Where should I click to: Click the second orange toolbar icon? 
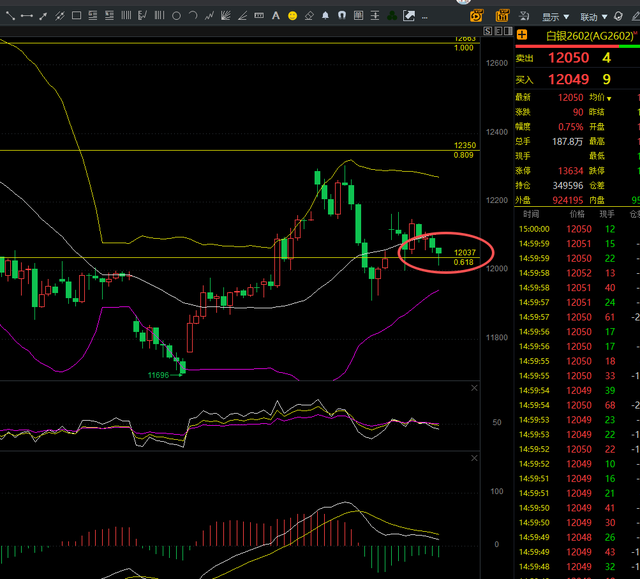502,16
